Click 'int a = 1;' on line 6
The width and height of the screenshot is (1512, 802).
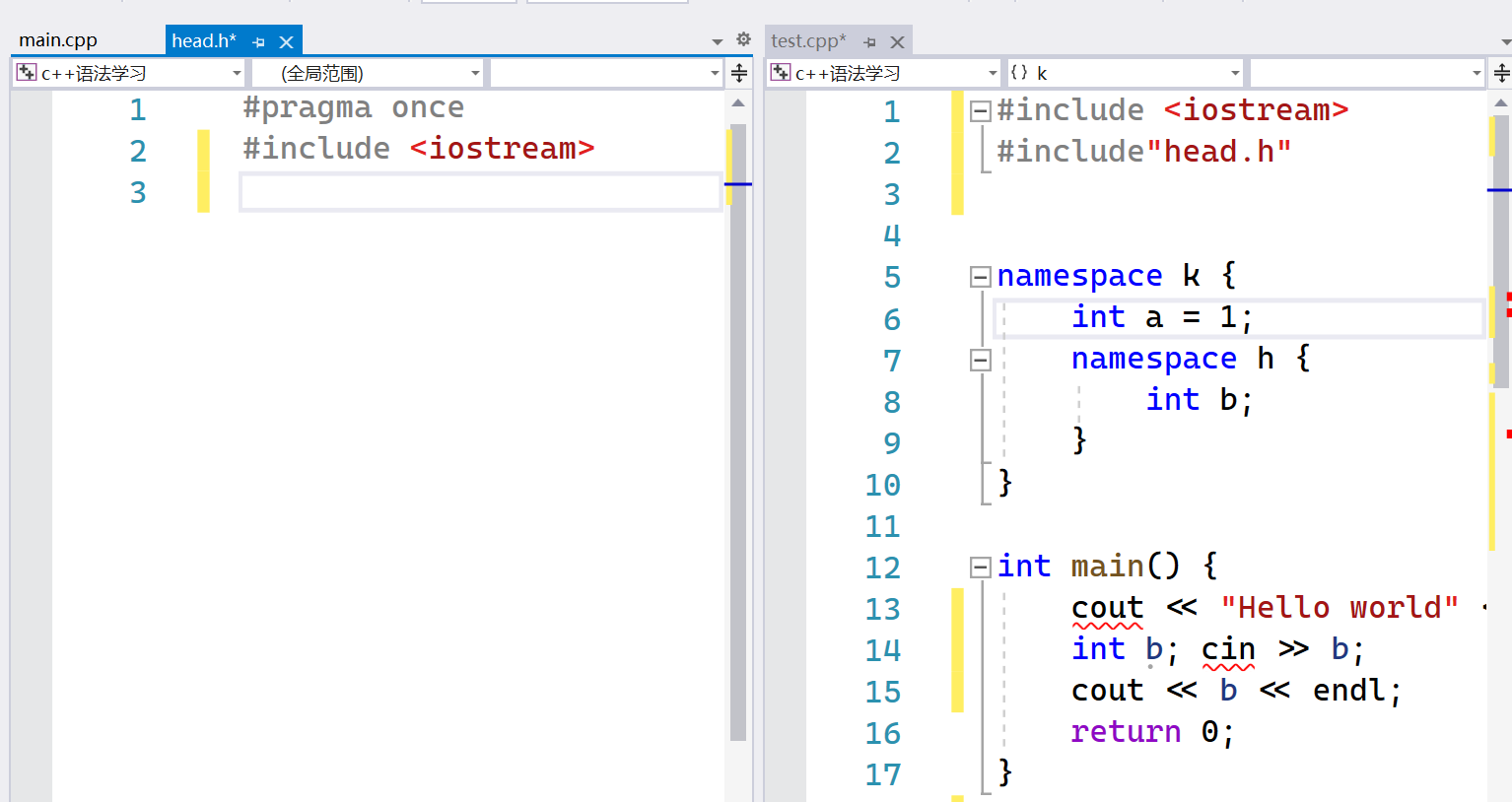(1162, 317)
